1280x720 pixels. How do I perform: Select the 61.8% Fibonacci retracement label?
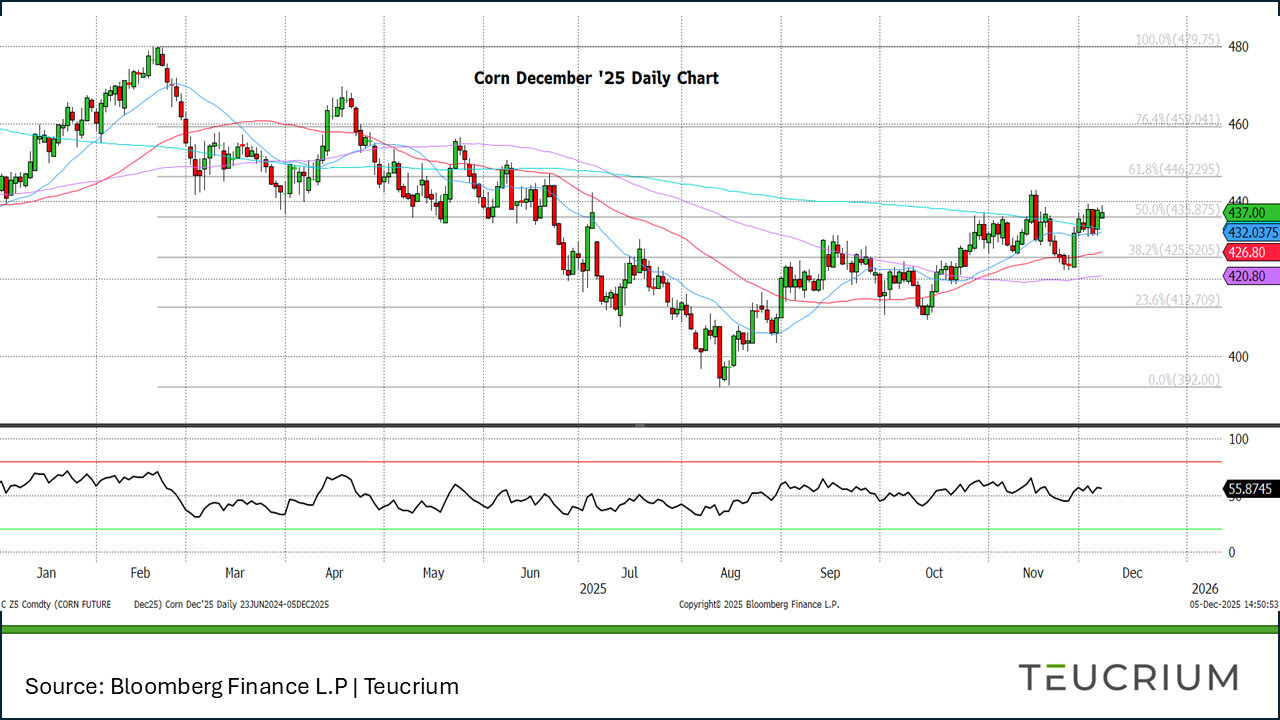1177,170
